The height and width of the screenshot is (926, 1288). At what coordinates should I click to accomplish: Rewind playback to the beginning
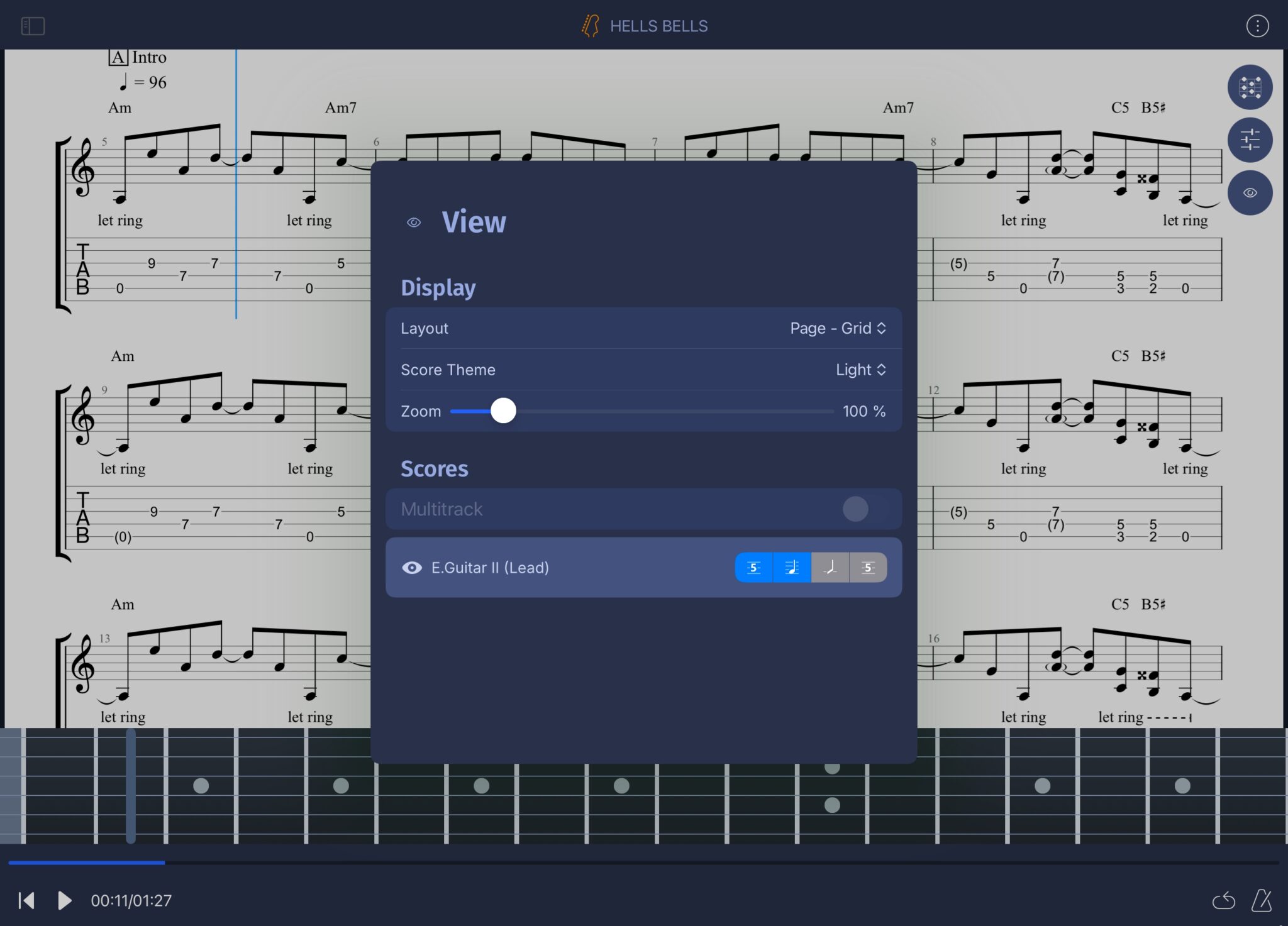(x=26, y=900)
